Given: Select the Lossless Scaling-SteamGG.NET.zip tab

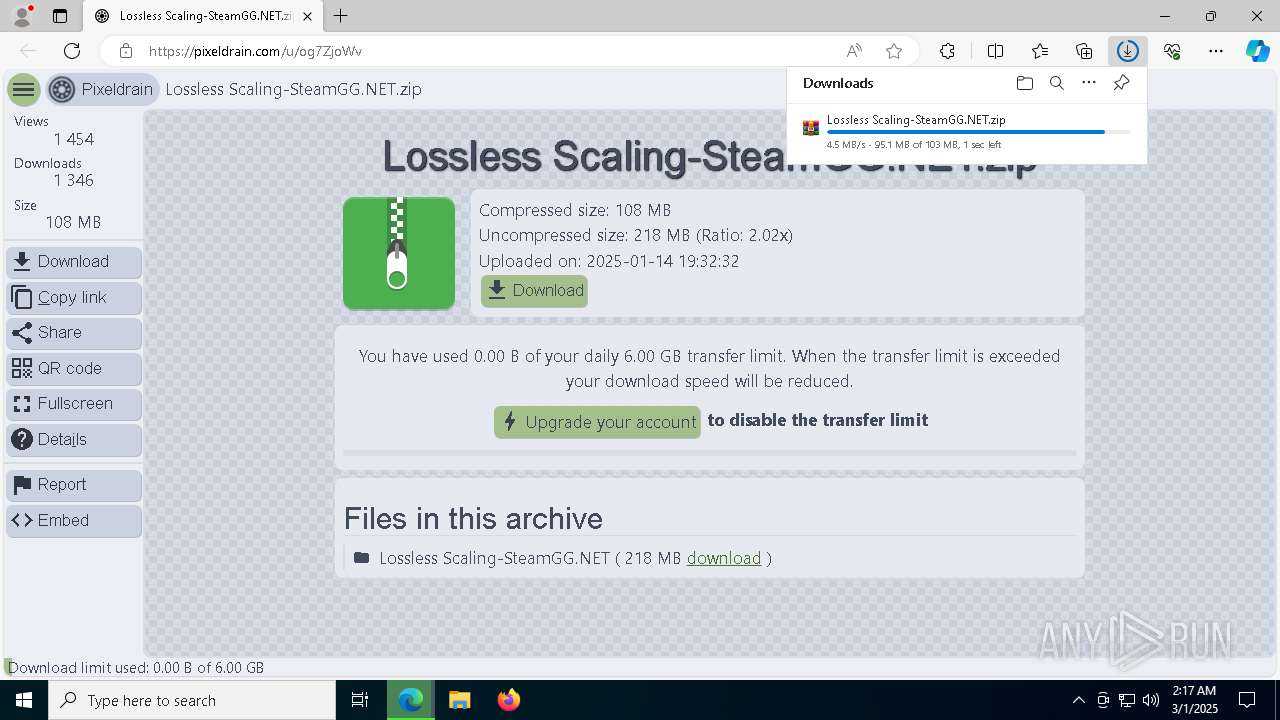Looking at the screenshot, I should (203, 16).
